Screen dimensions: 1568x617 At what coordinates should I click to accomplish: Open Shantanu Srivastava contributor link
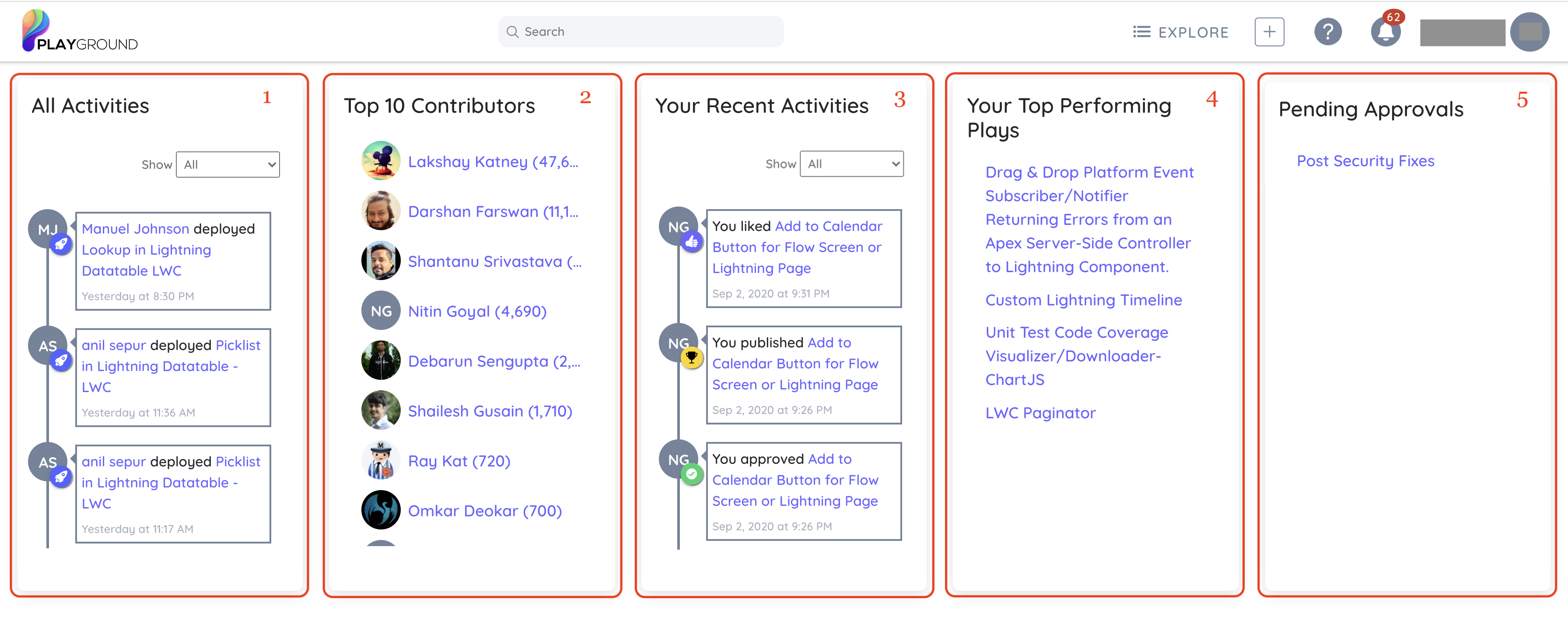click(495, 262)
